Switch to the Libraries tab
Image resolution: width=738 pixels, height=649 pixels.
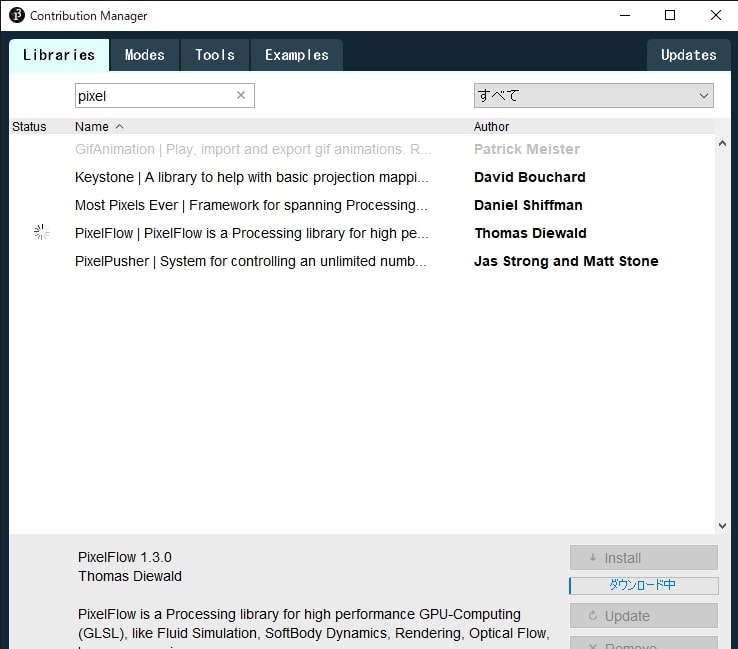click(59, 55)
